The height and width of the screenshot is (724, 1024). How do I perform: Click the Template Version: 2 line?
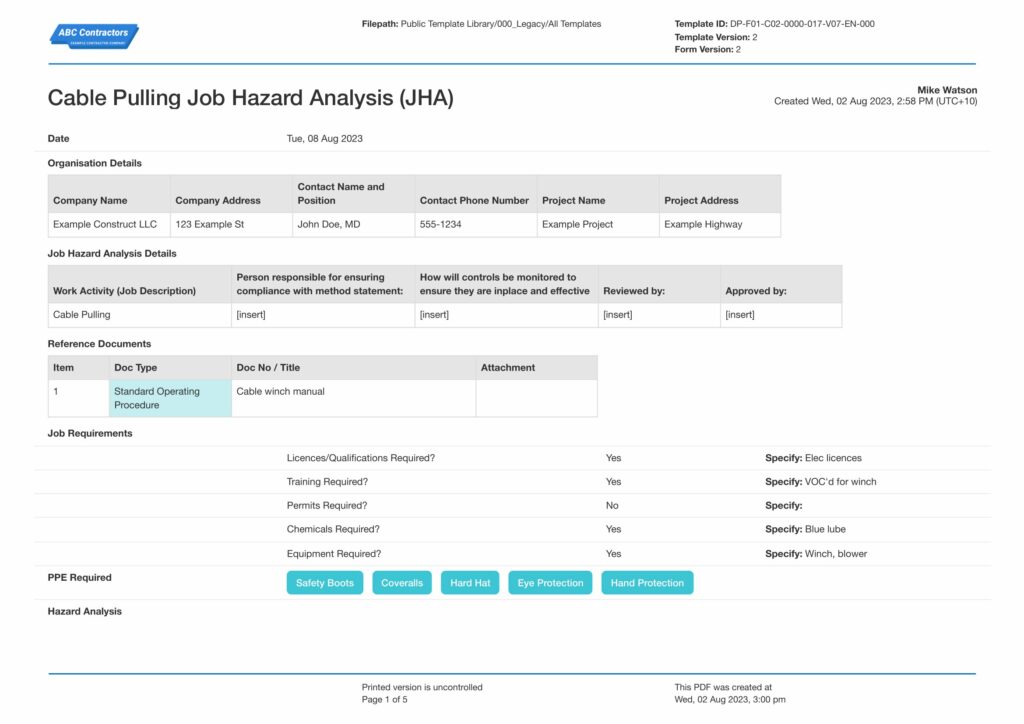(x=716, y=37)
